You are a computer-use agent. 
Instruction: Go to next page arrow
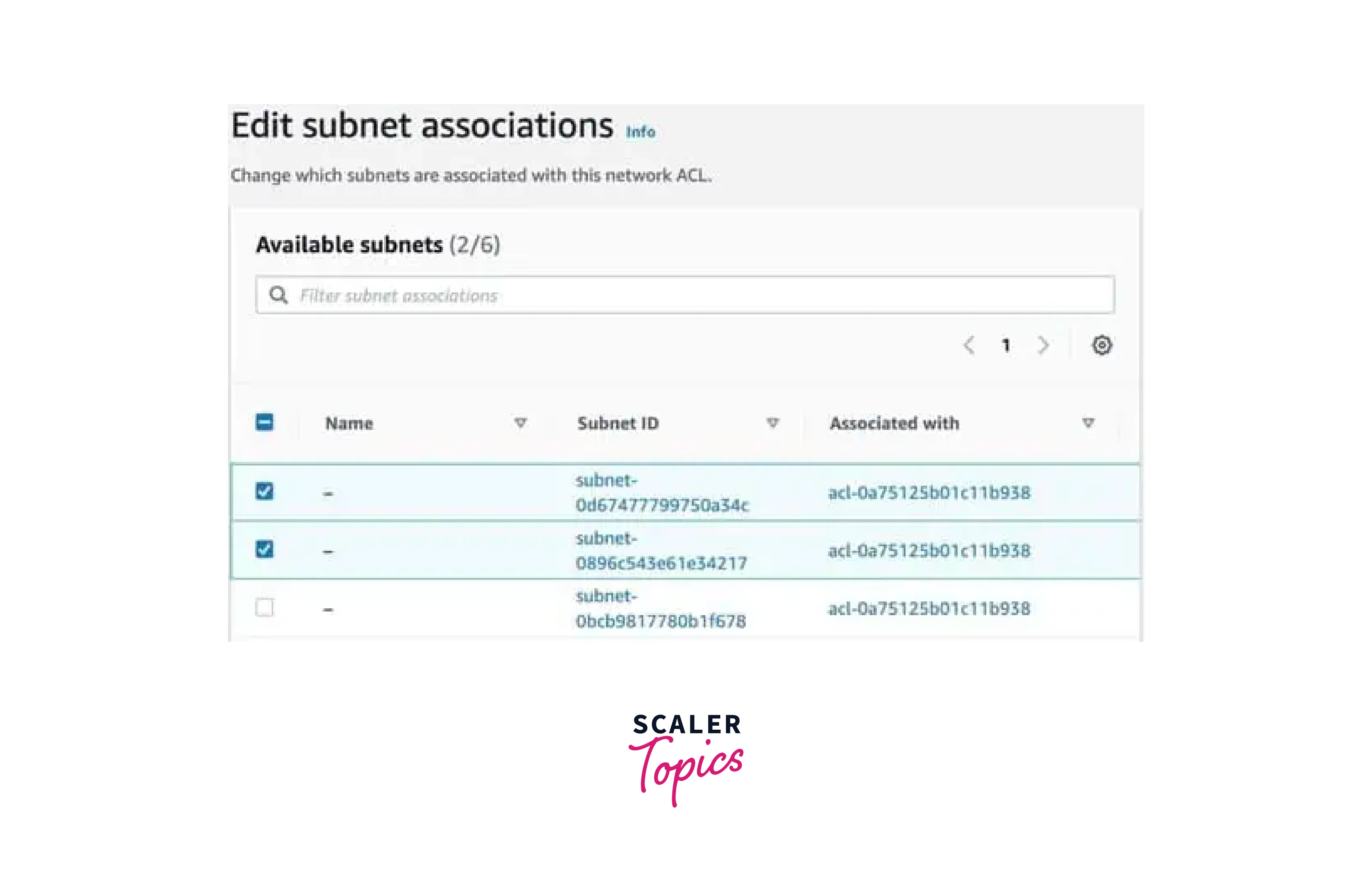[1043, 345]
